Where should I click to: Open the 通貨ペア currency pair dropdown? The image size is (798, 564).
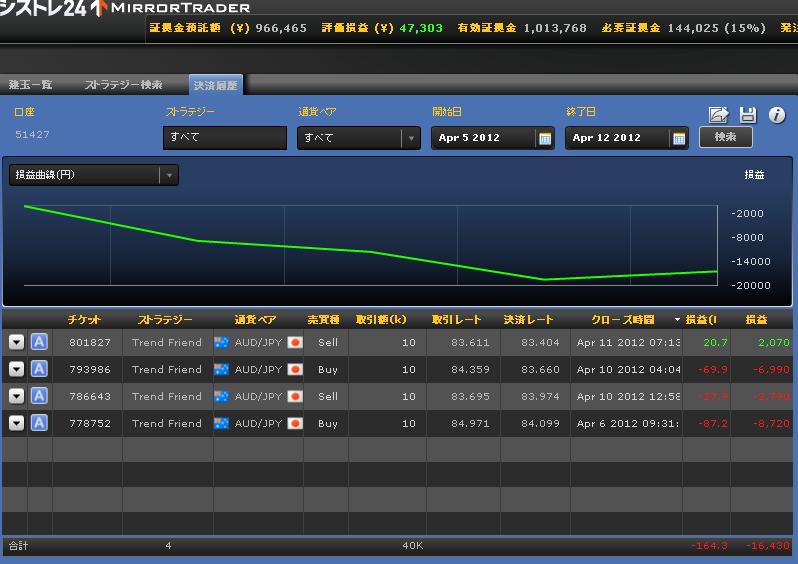pyautogui.click(x=410, y=138)
